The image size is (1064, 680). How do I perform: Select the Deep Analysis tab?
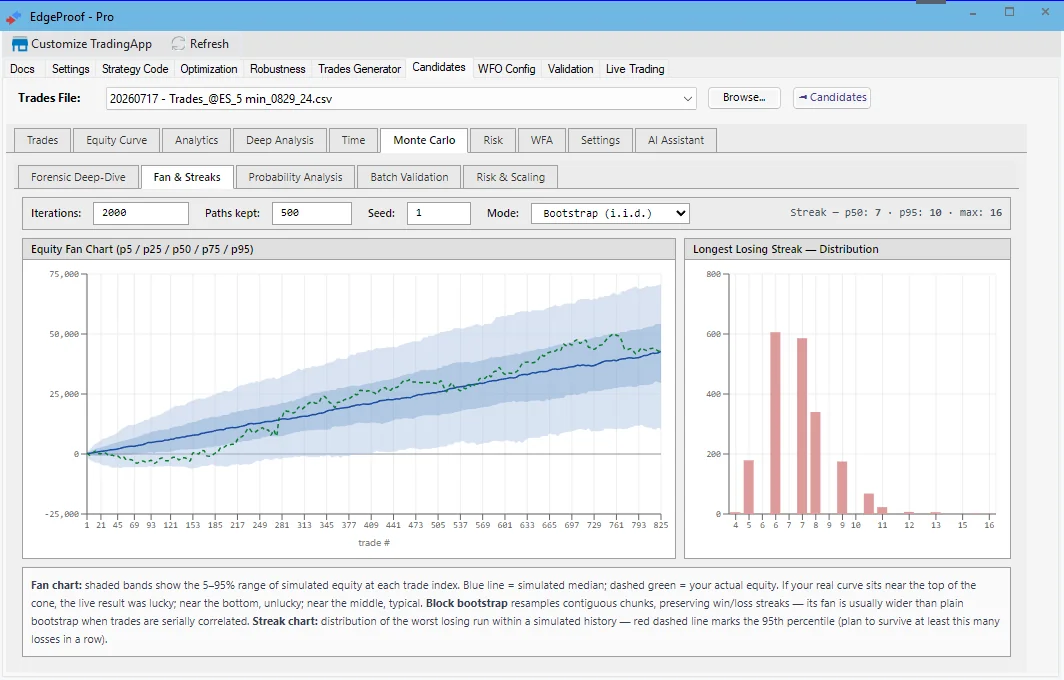tap(280, 140)
